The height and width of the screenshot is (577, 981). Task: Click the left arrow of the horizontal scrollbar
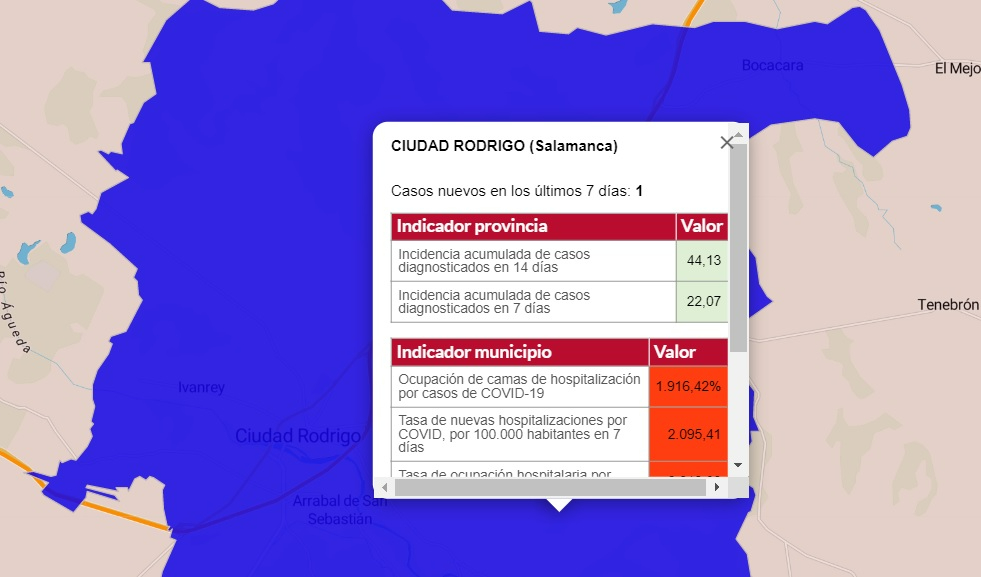point(384,488)
